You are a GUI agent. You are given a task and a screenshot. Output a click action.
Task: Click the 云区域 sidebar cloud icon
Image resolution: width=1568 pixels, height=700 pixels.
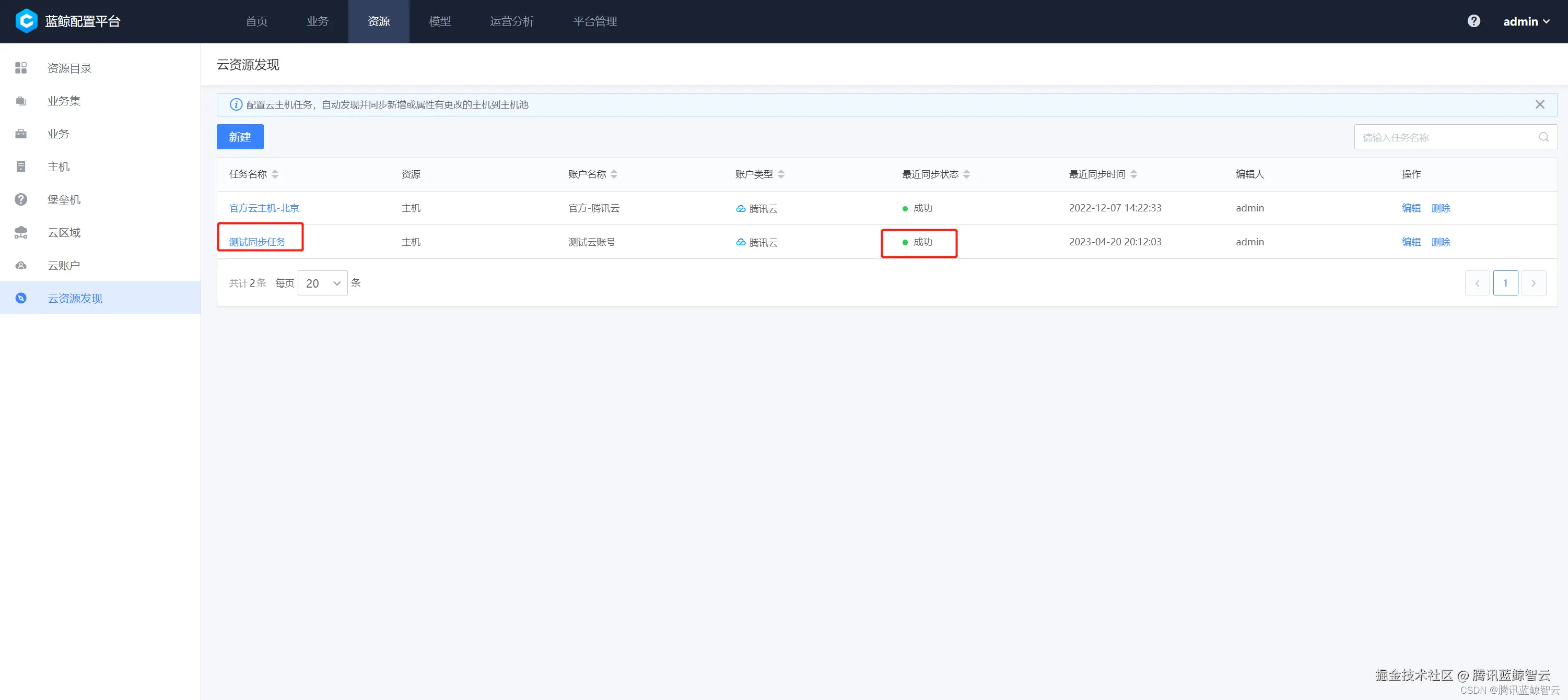(21, 232)
